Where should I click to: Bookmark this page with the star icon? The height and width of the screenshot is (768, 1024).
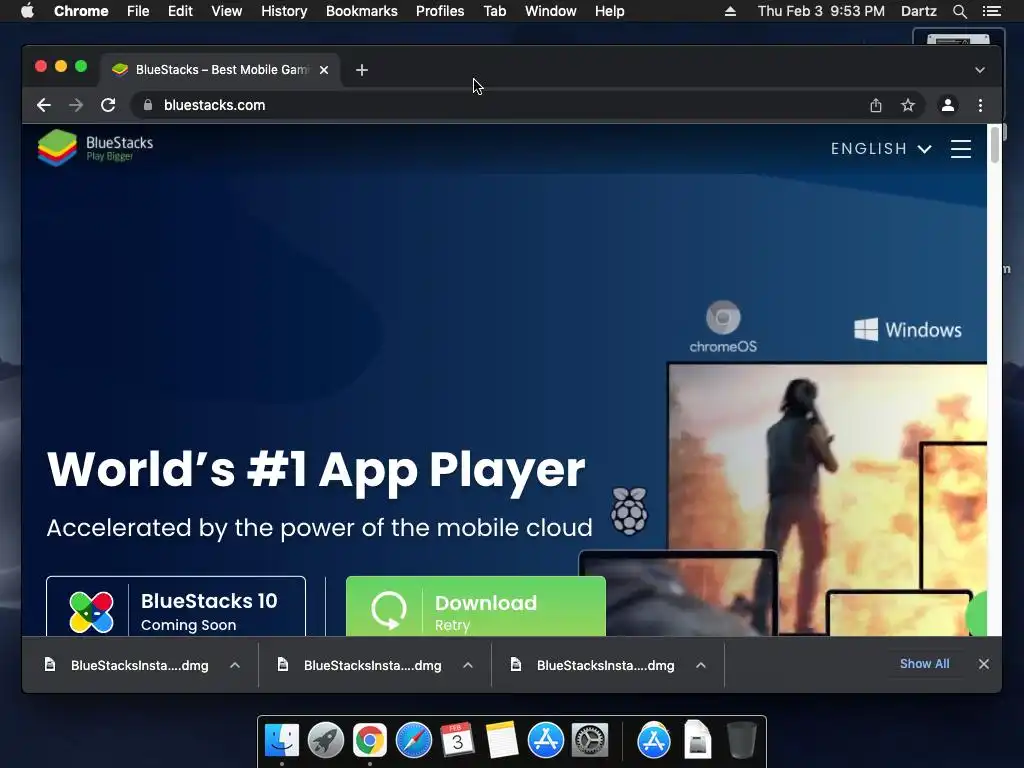point(908,105)
